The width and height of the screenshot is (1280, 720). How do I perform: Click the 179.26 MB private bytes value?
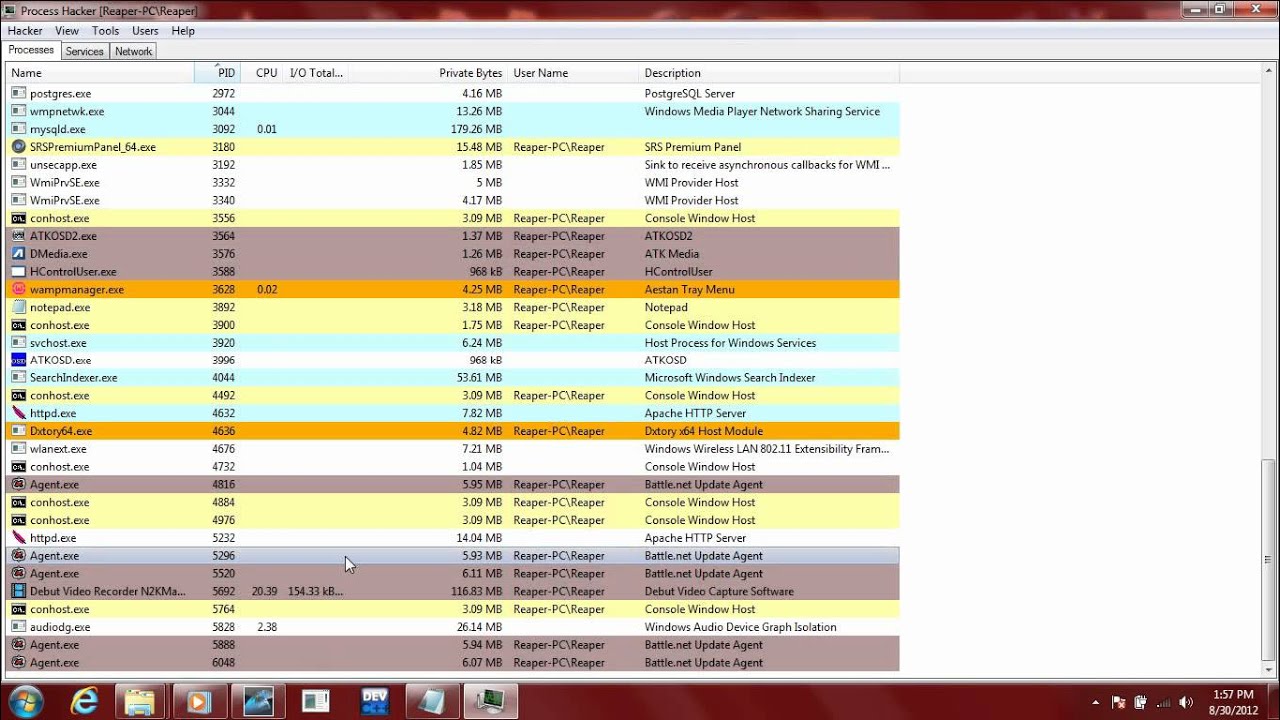point(476,129)
